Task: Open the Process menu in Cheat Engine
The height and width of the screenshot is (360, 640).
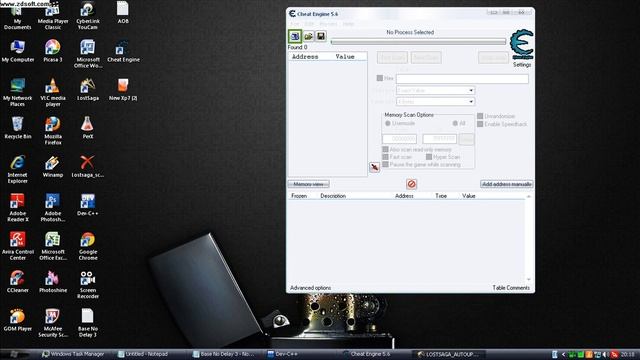Action: point(328,24)
